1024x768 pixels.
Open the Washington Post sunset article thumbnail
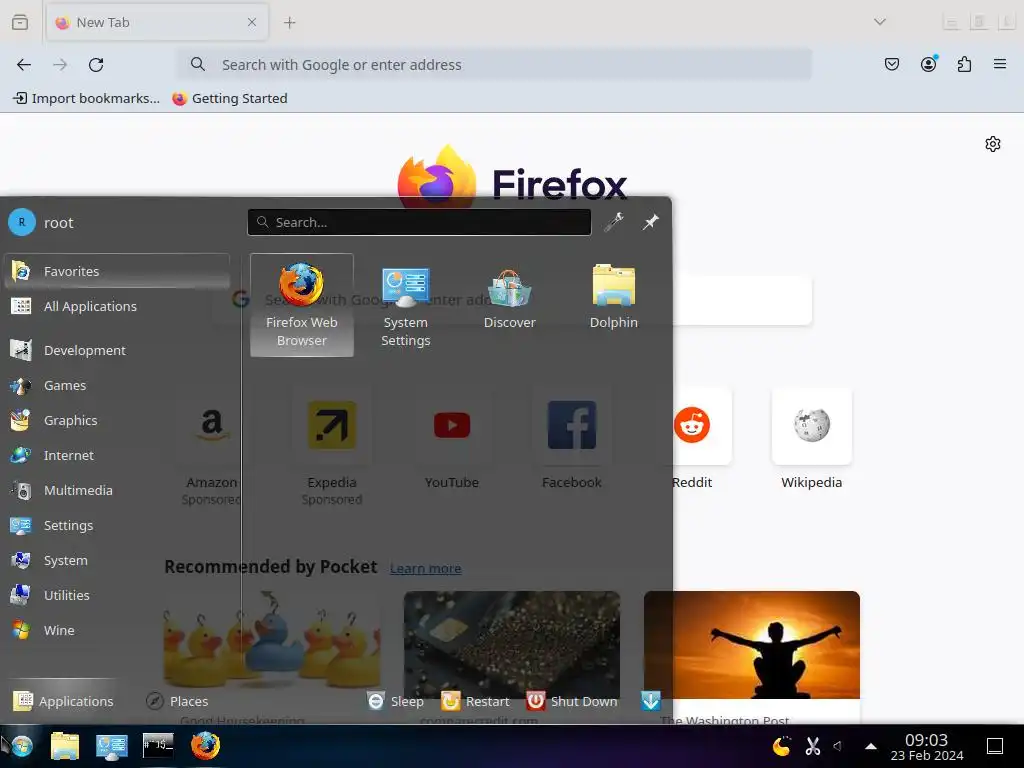click(752, 645)
